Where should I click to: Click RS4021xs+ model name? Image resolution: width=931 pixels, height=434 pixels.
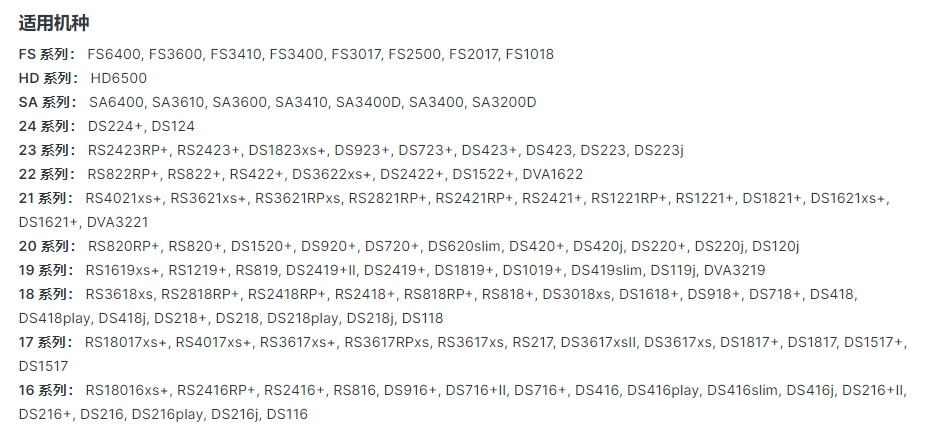(x=123, y=198)
